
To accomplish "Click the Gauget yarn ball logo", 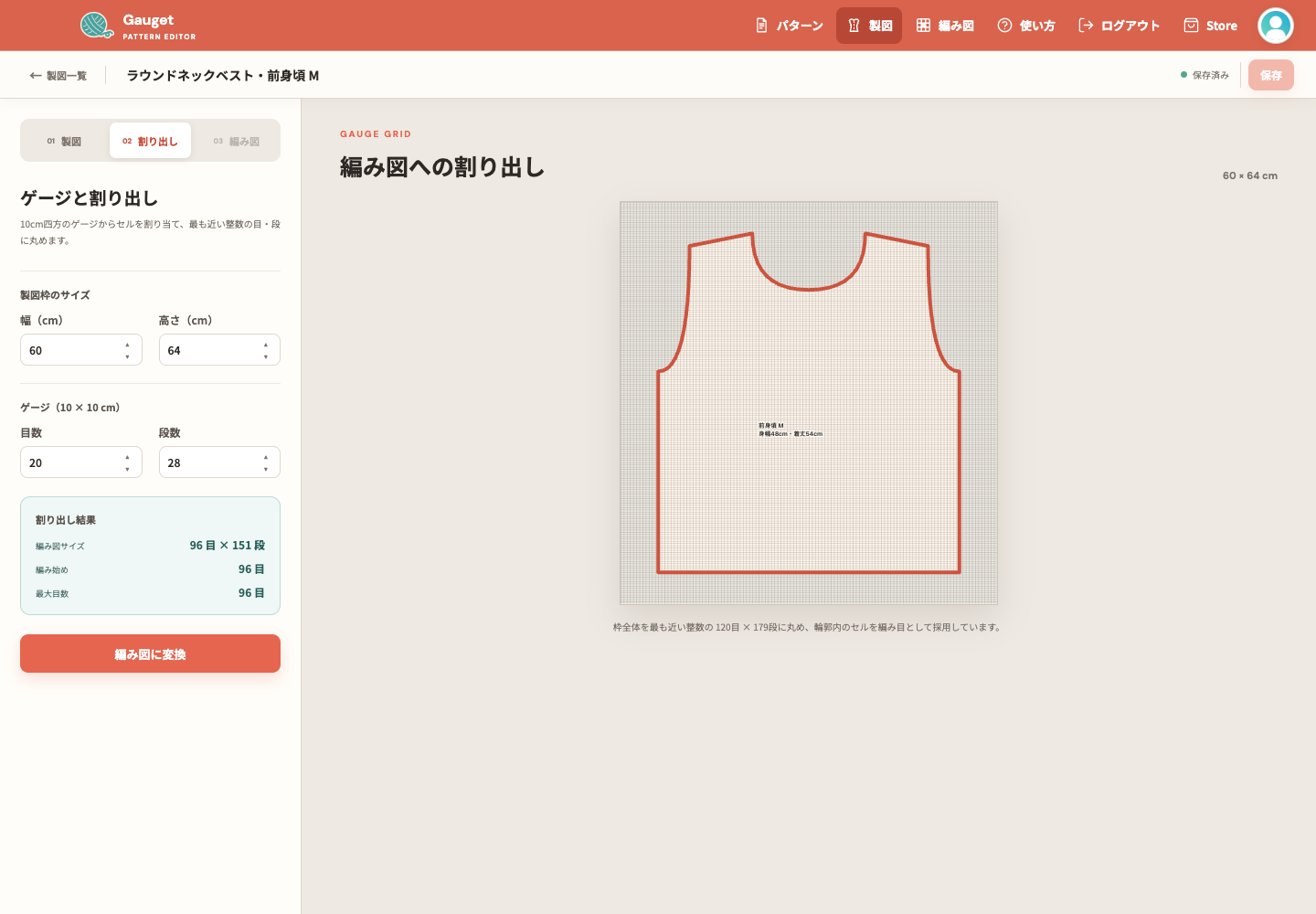I will pyautogui.click(x=96, y=25).
